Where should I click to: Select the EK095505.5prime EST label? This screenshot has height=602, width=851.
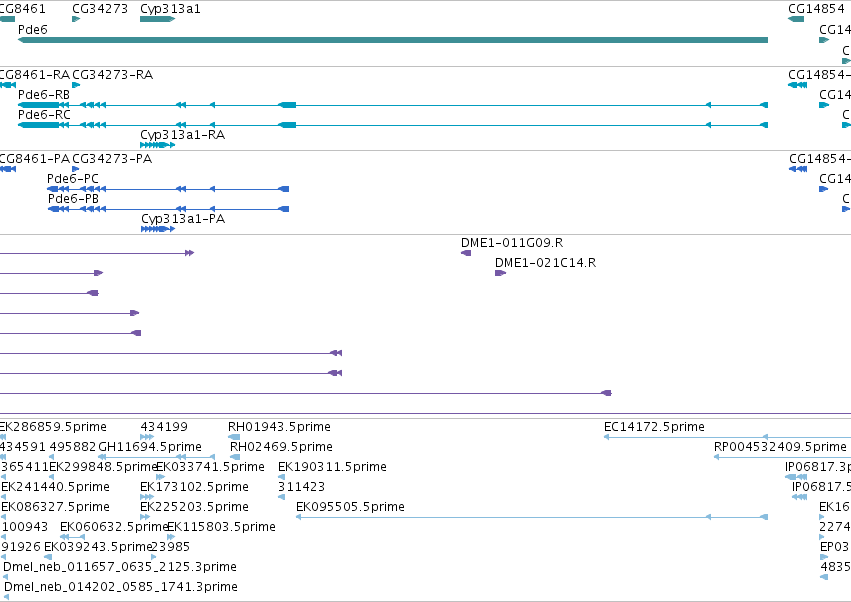click(350, 507)
